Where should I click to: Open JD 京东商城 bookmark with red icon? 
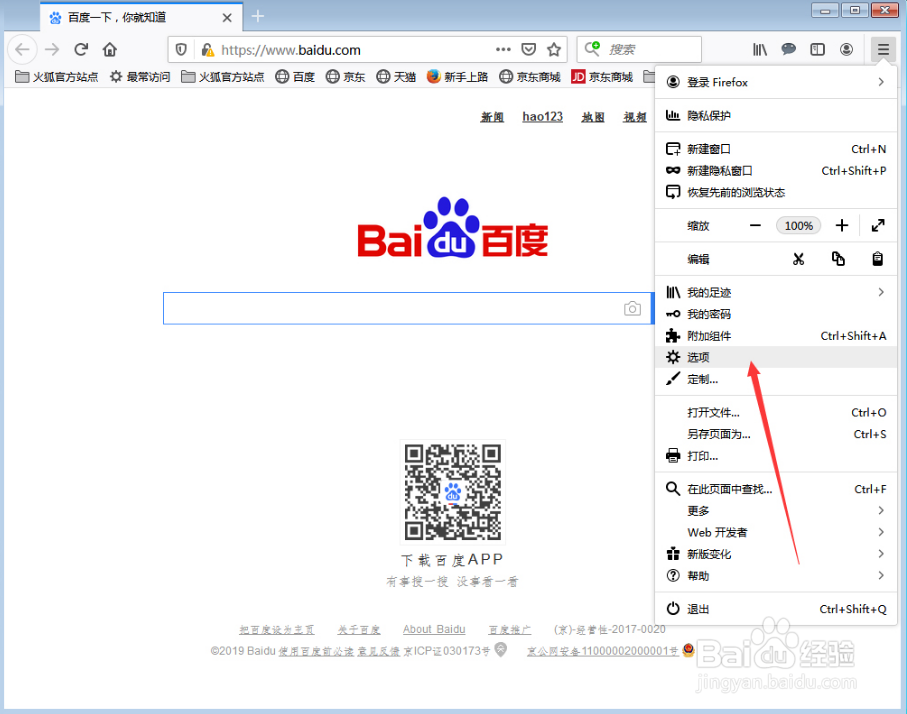602,77
